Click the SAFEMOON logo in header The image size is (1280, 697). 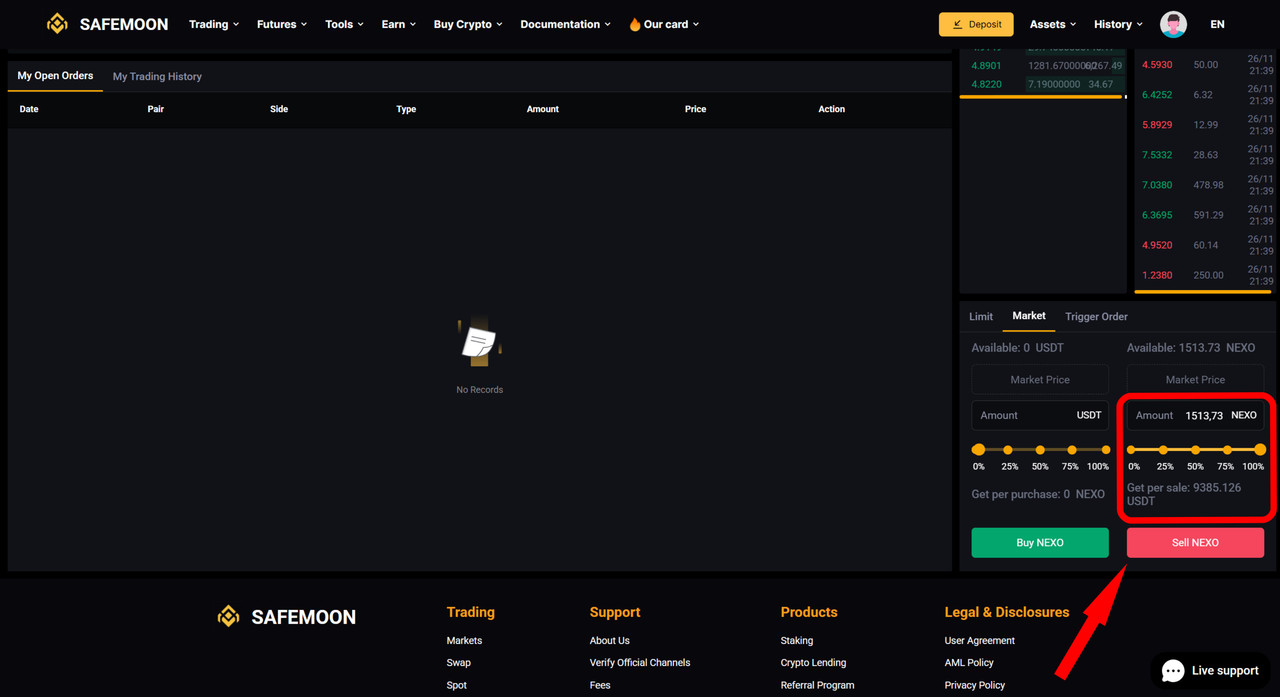tap(107, 24)
